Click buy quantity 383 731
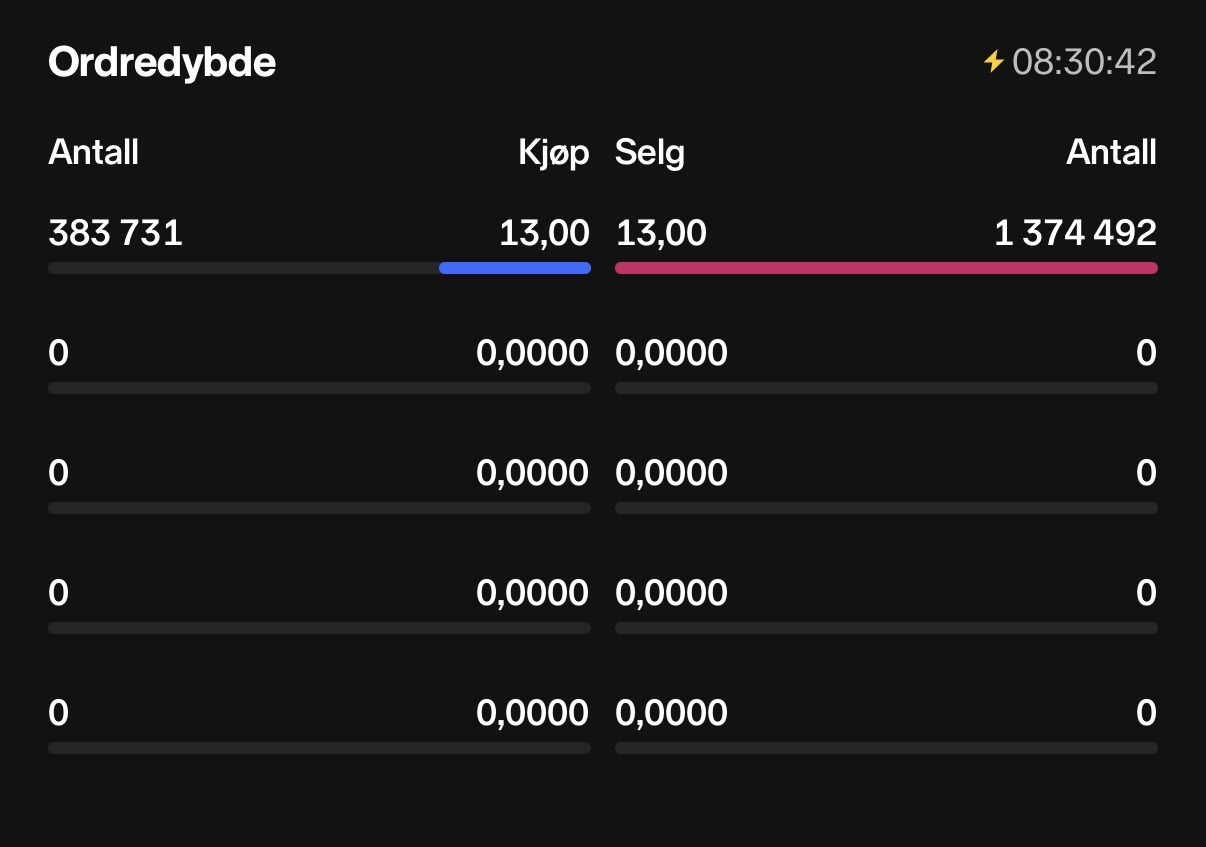 [115, 233]
